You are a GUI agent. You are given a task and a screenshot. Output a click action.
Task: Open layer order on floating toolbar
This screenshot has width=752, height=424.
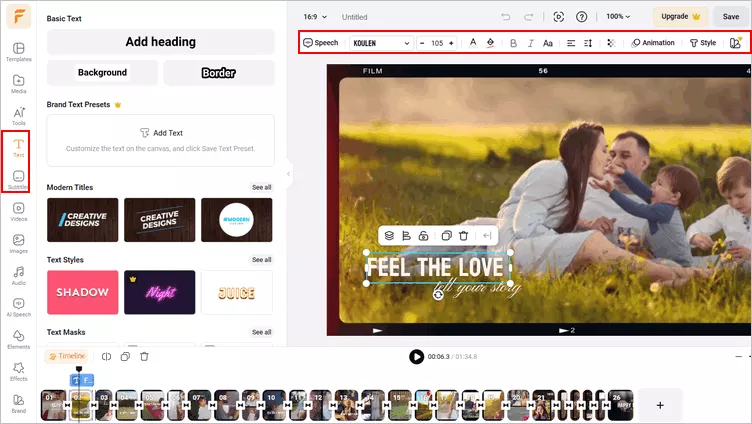point(389,236)
